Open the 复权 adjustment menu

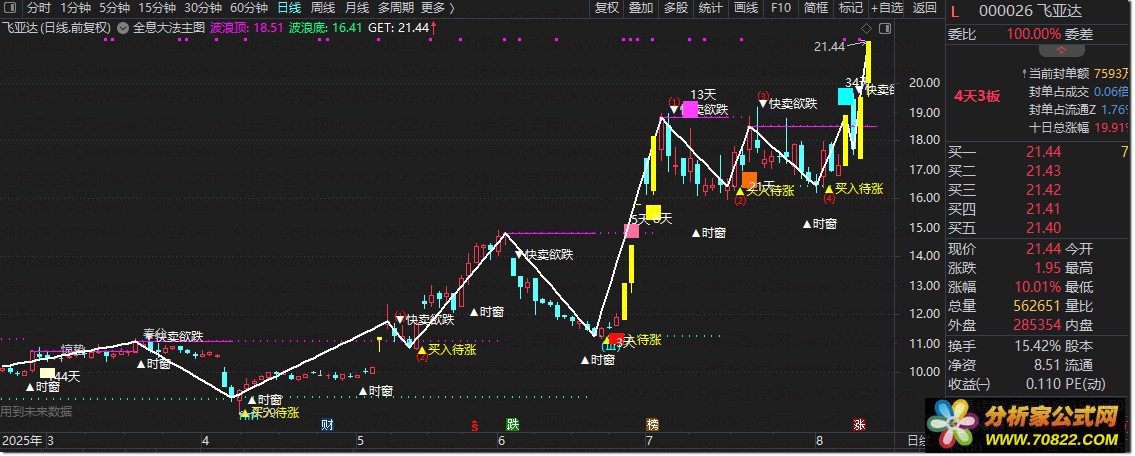pos(607,8)
